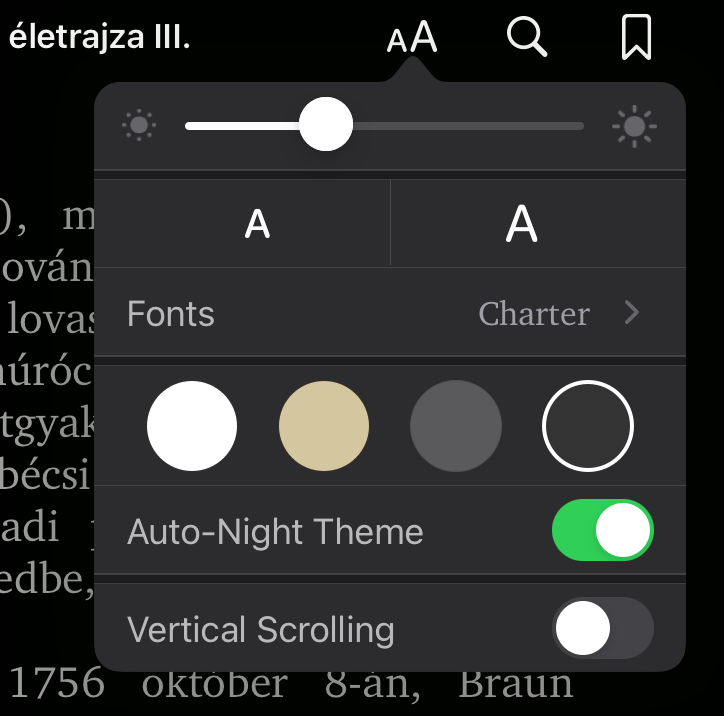Image resolution: width=724 pixels, height=716 pixels.
Task: Decrease font size with small A
Action: (257, 223)
